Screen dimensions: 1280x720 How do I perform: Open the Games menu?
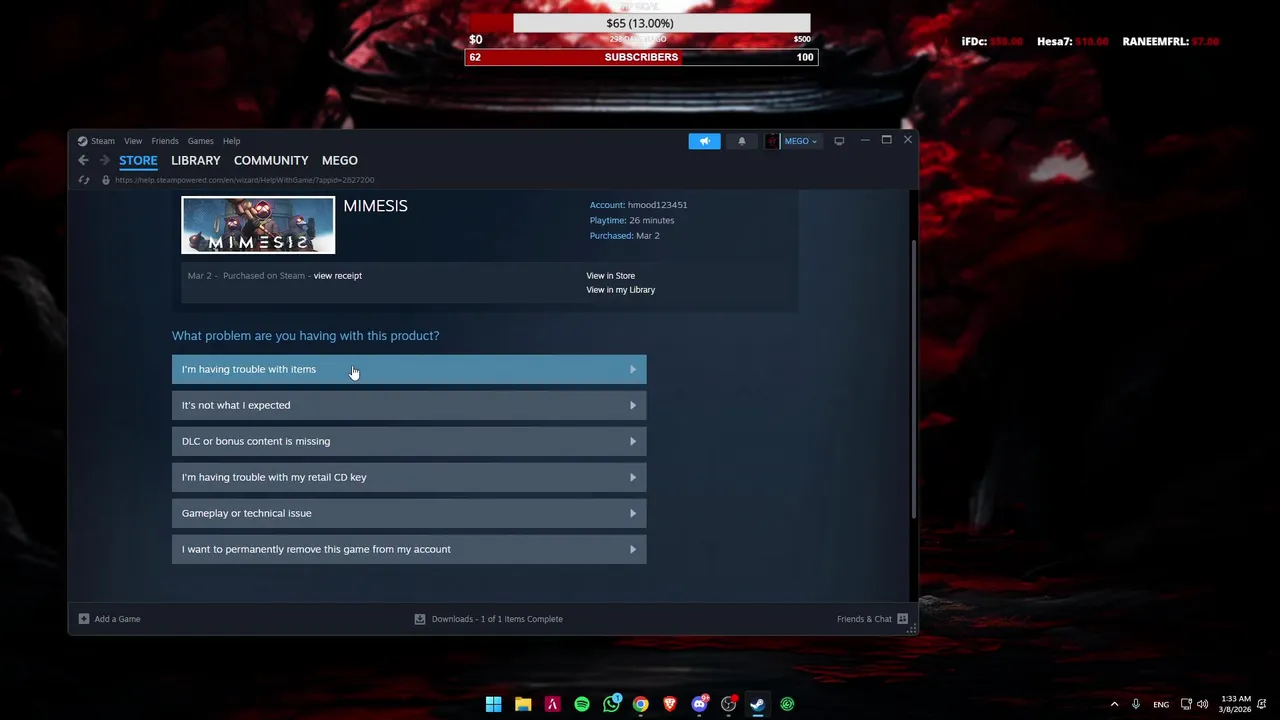click(201, 141)
